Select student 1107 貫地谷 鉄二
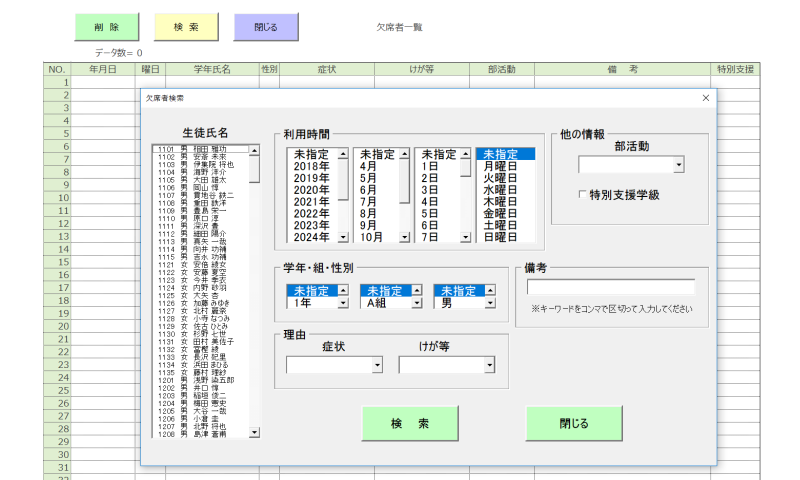Screen dimensions: 800x480 201,195
